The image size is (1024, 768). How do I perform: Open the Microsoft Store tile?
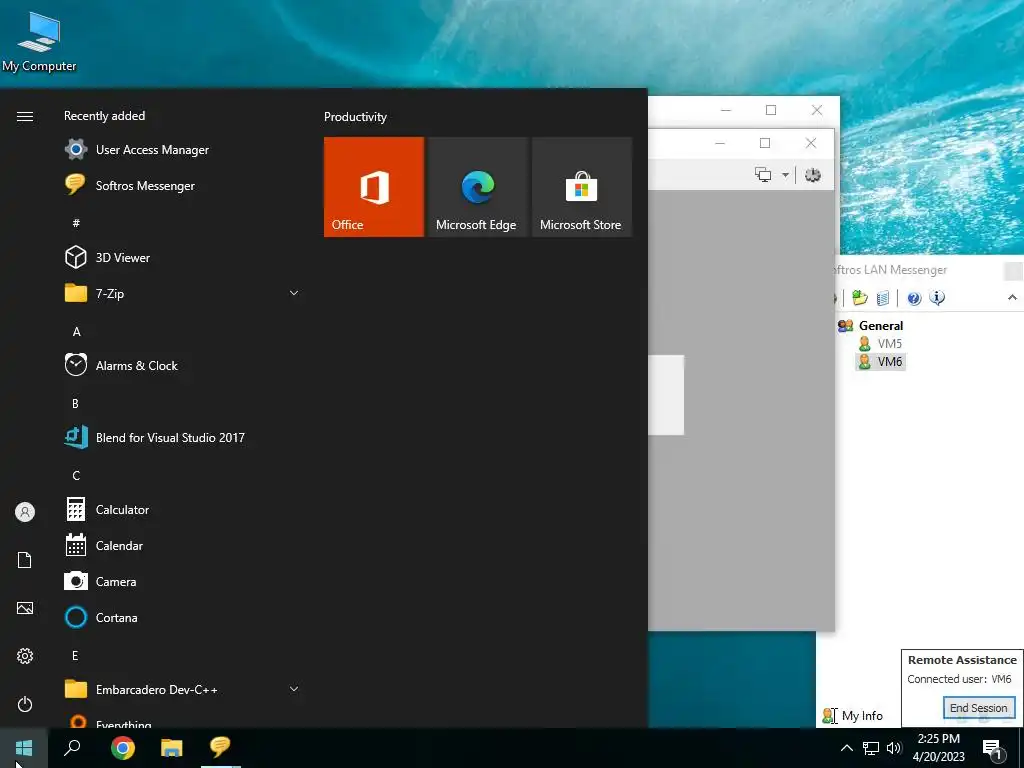pyautogui.click(x=582, y=187)
